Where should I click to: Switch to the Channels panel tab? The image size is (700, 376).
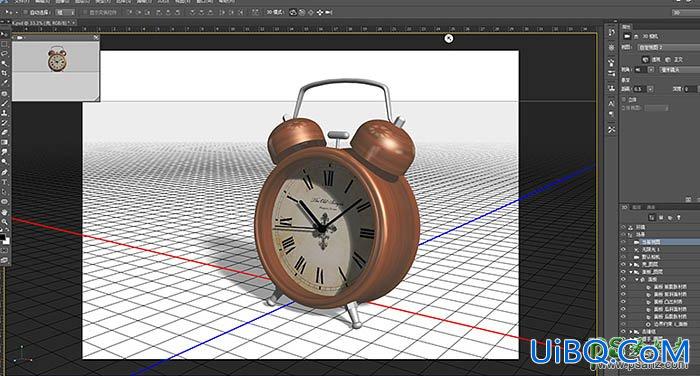651,207
